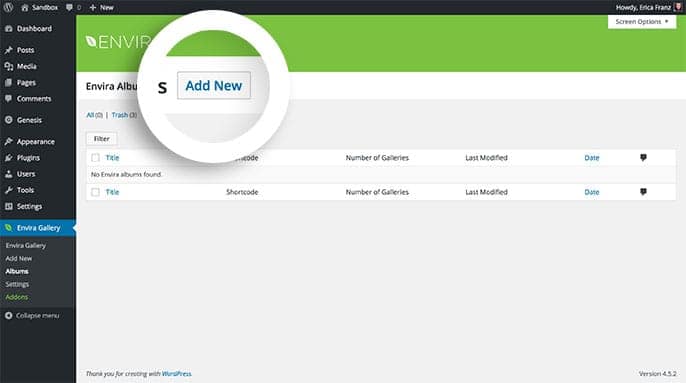686x383 pixels.
Task: Open Plugins in the sidebar
Action: (x=28, y=158)
